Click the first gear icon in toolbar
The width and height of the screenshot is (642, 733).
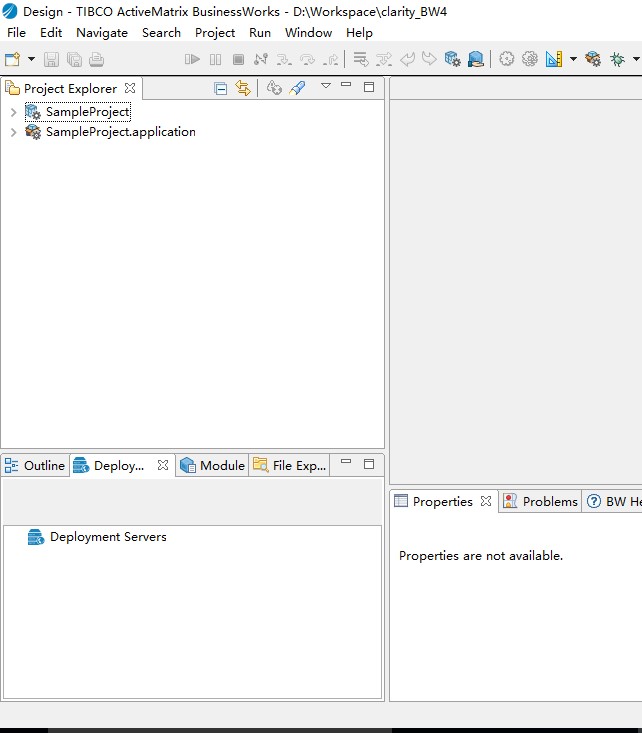(506, 59)
